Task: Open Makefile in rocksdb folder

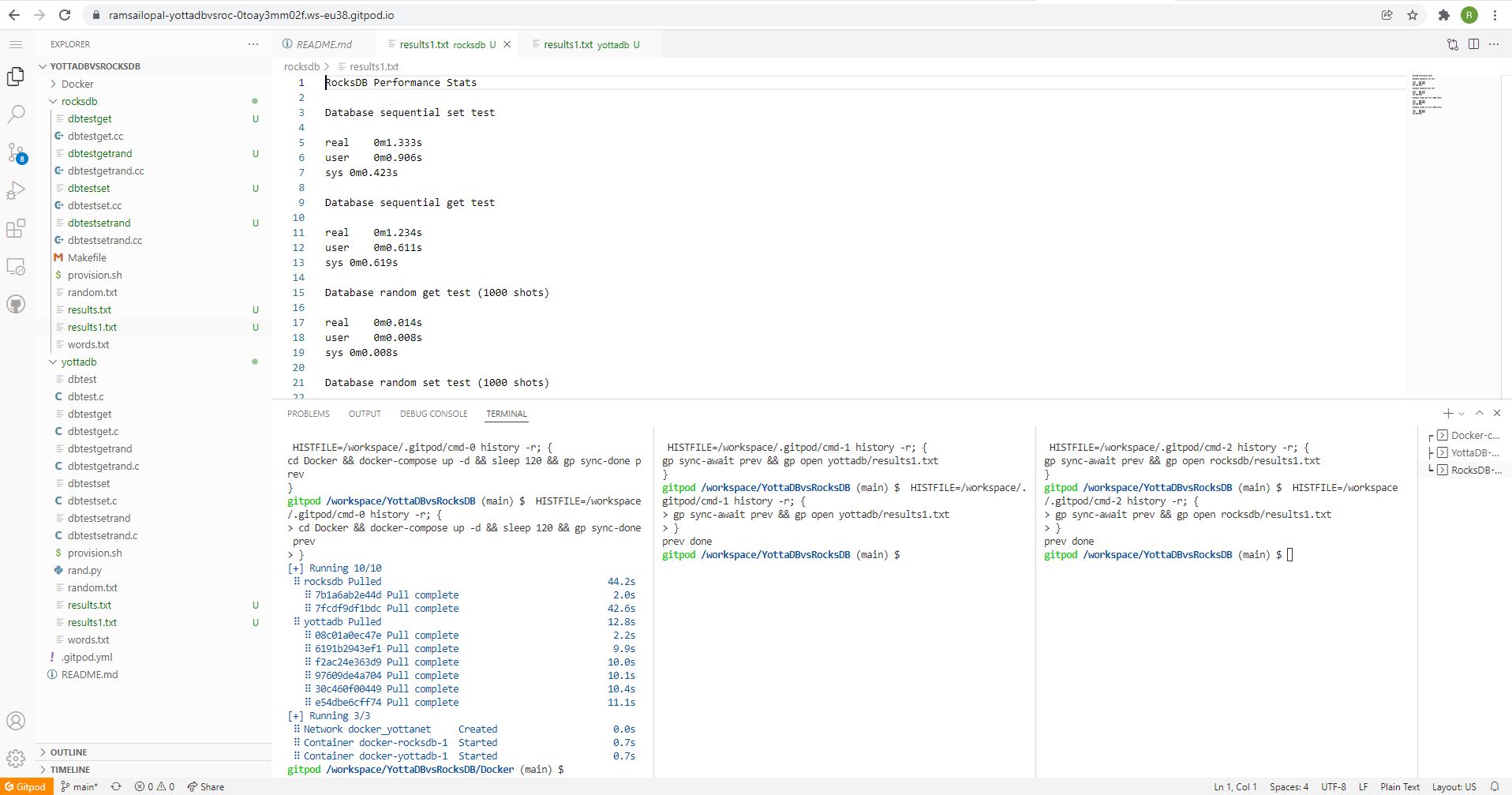Action: coord(87,257)
